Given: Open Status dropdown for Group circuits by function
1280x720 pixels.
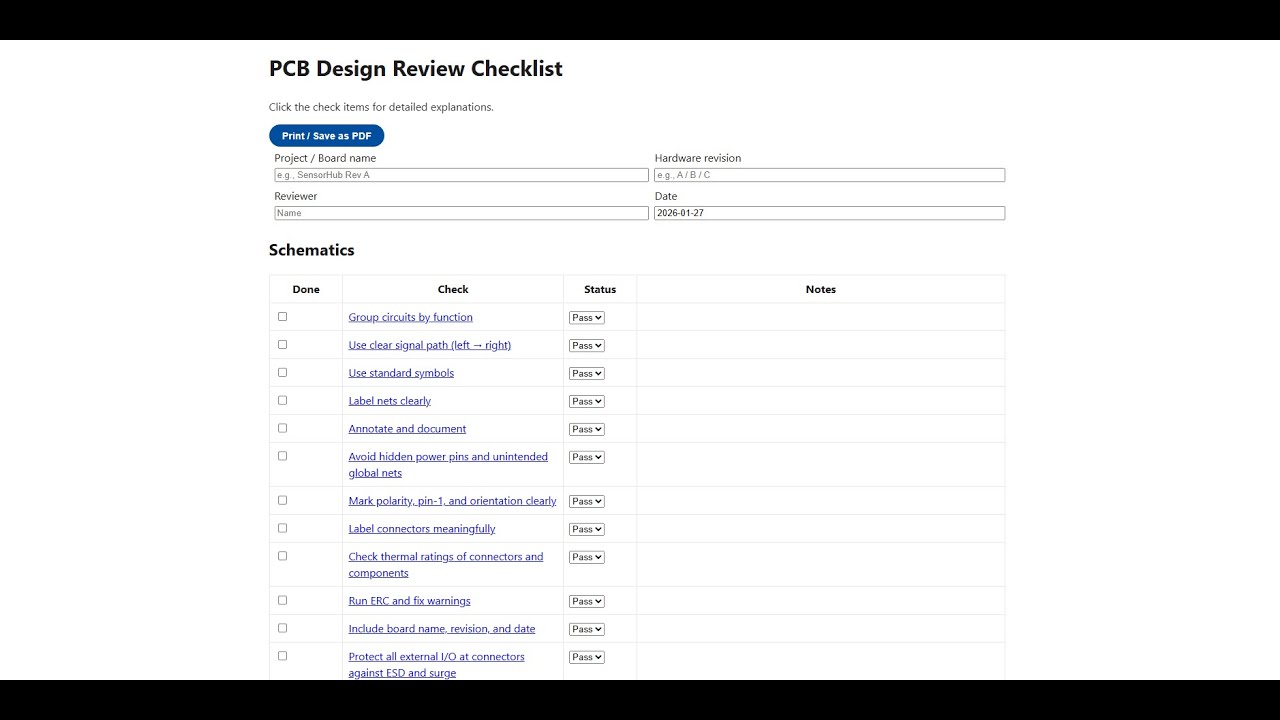Looking at the screenshot, I should pyautogui.click(x=587, y=318).
